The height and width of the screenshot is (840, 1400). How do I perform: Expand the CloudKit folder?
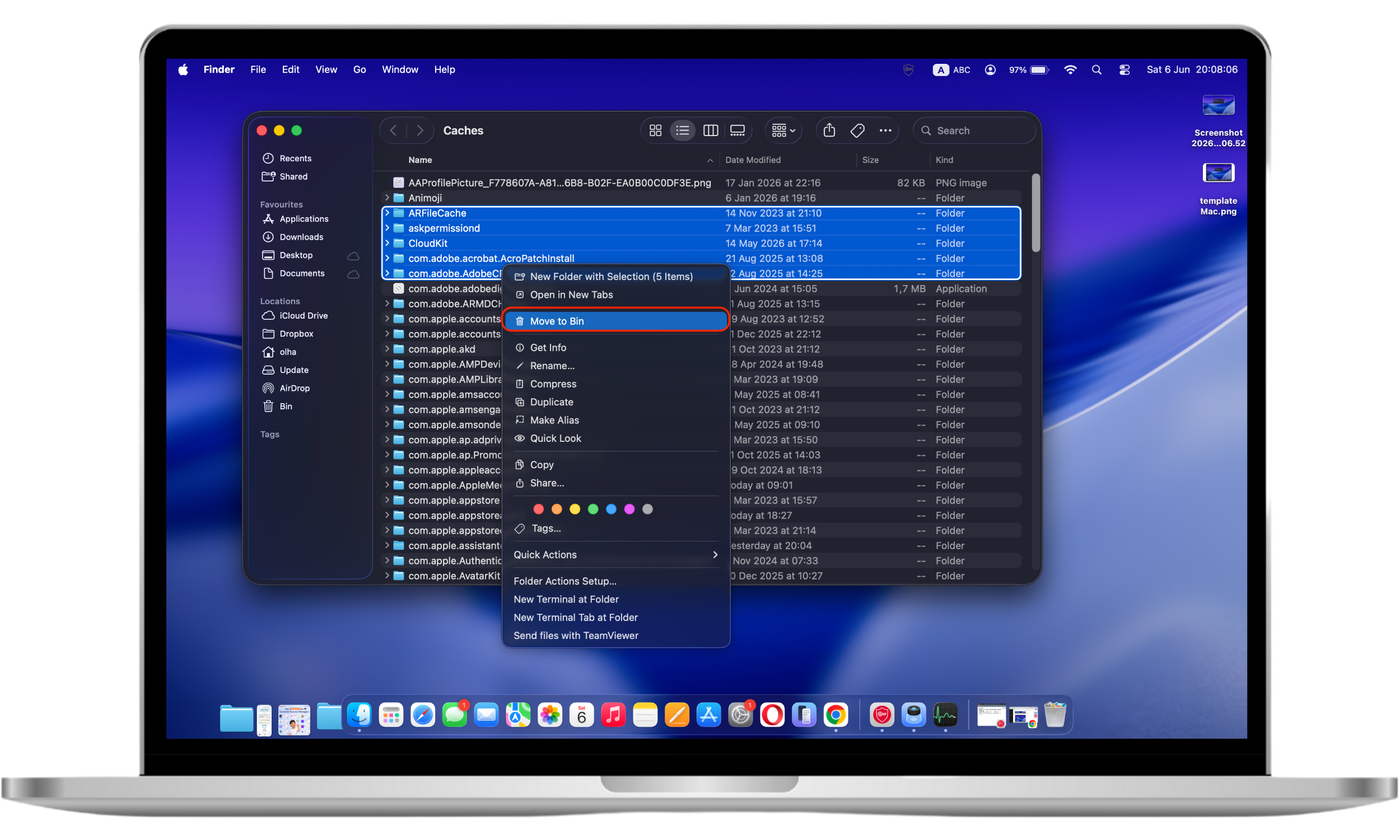click(x=387, y=244)
